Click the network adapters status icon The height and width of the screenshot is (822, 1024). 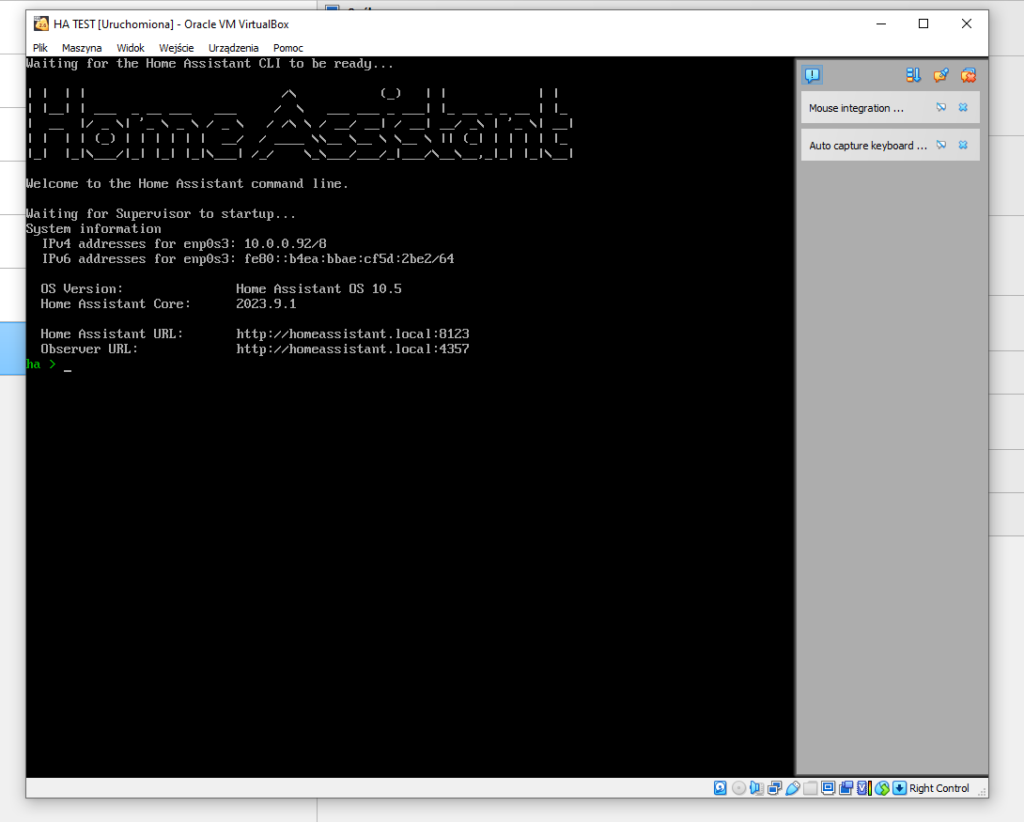(x=774, y=788)
